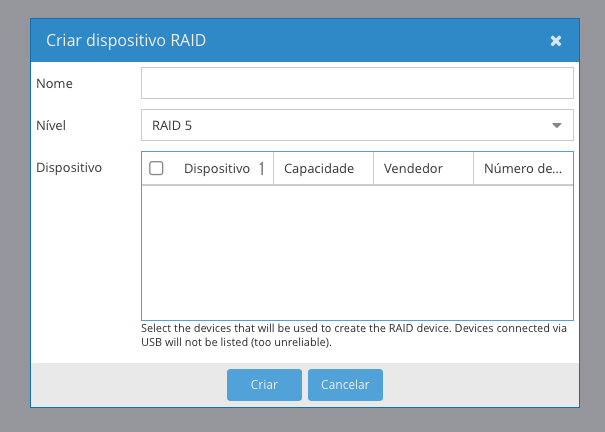This screenshot has width=605, height=432.
Task: Click the Nível field label
Action: [x=51, y=126]
